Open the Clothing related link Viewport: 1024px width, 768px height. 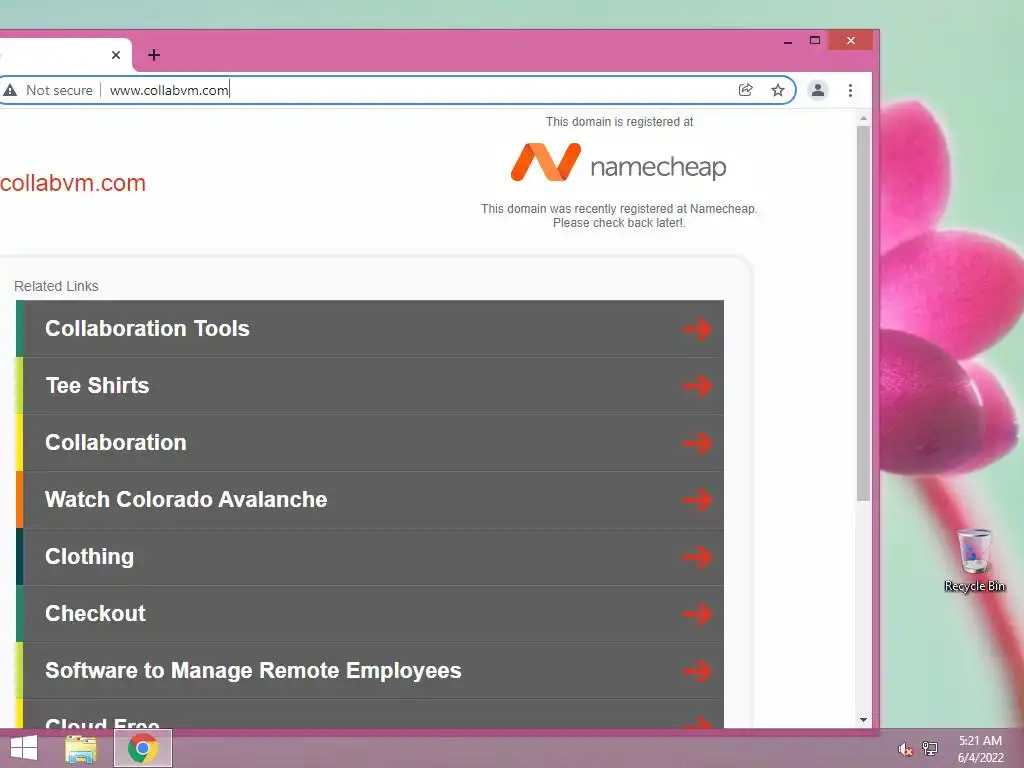[x=370, y=556]
